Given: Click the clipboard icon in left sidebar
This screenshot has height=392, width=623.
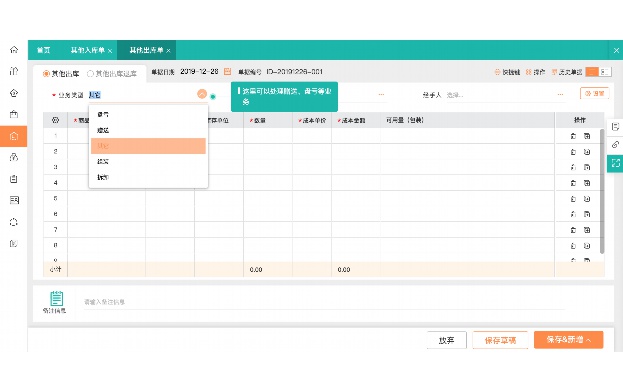Looking at the screenshot, I should click(x=14, y=179).
